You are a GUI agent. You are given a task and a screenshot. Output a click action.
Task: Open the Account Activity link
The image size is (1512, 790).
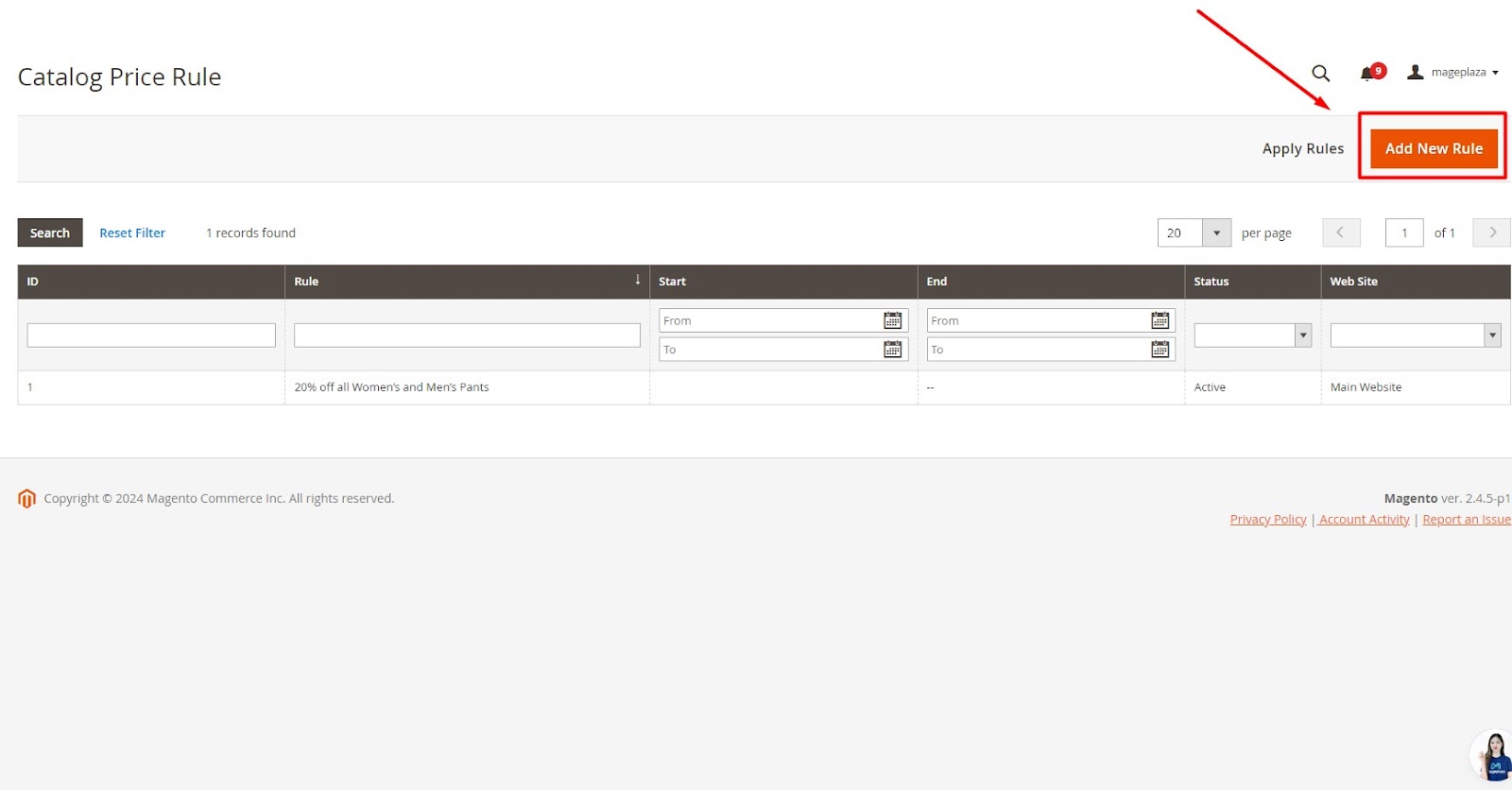pyautogui.click(x=1364, y=520)
